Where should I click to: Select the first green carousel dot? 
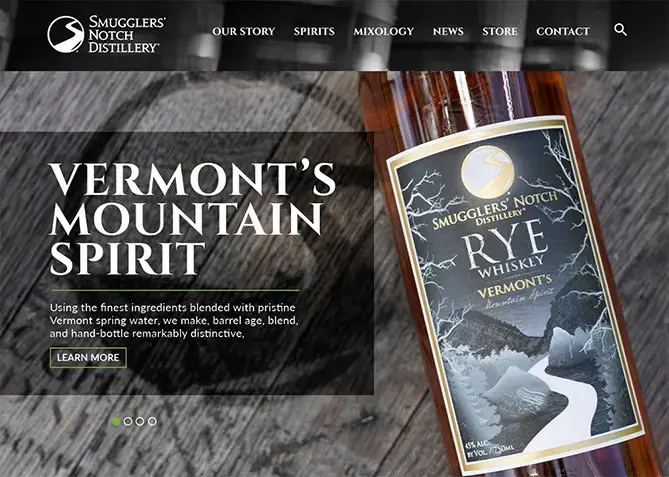click(x=116, y=422)
